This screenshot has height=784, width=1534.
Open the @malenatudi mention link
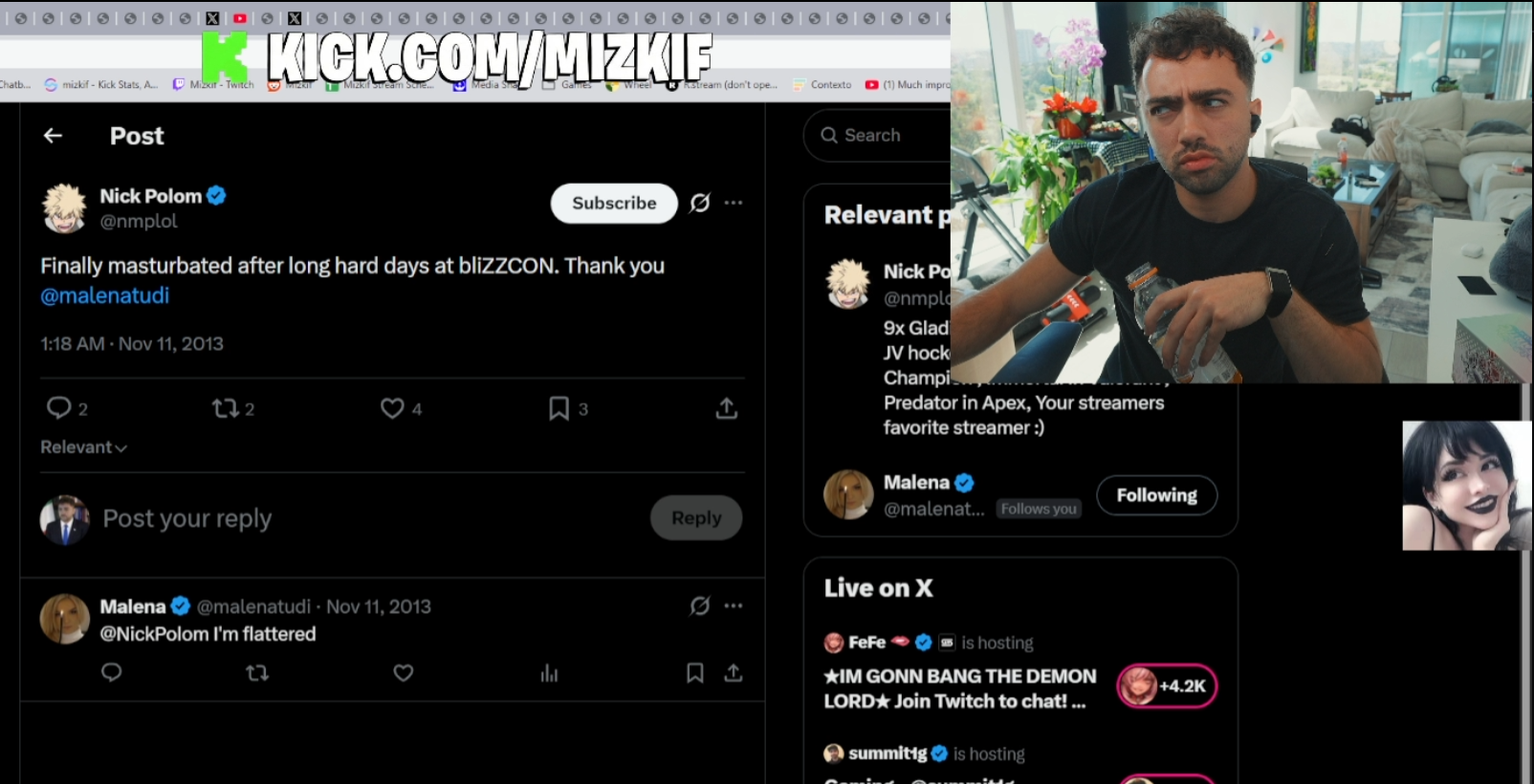coord(105,295)
